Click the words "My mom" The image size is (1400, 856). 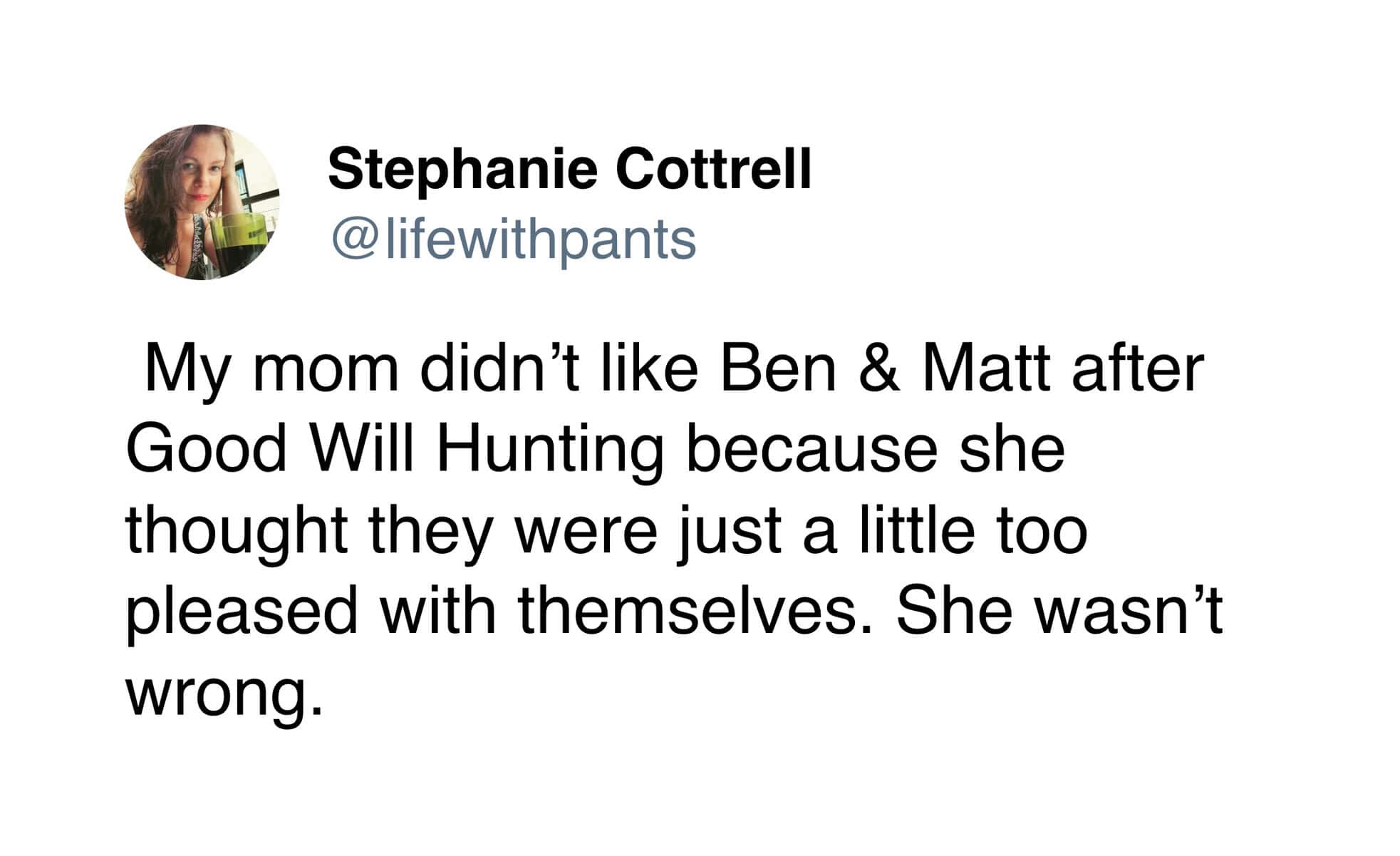[x=271, y=372]
